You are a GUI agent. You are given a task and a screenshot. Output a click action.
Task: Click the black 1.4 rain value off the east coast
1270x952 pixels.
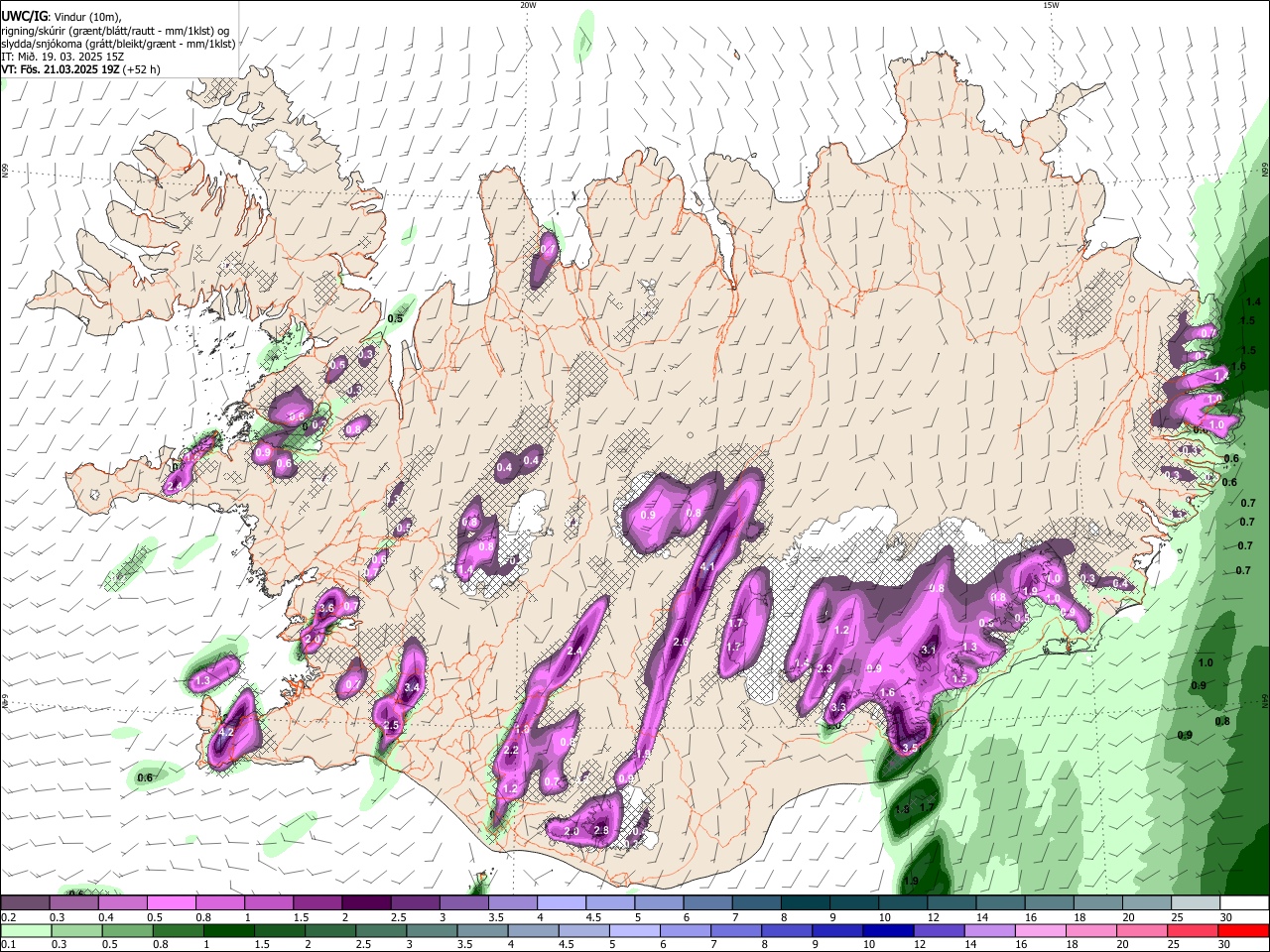[x=1253, y=301]
